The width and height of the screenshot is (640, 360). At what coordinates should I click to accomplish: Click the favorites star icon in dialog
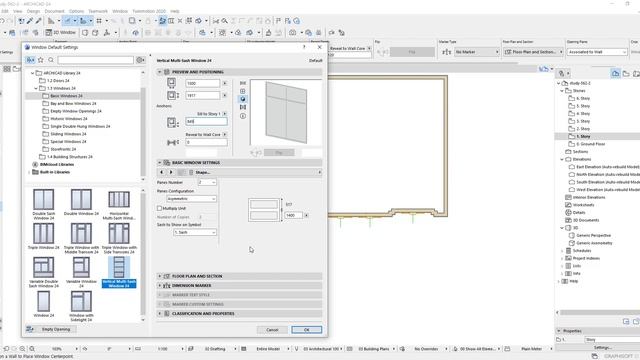click(41, 60)
